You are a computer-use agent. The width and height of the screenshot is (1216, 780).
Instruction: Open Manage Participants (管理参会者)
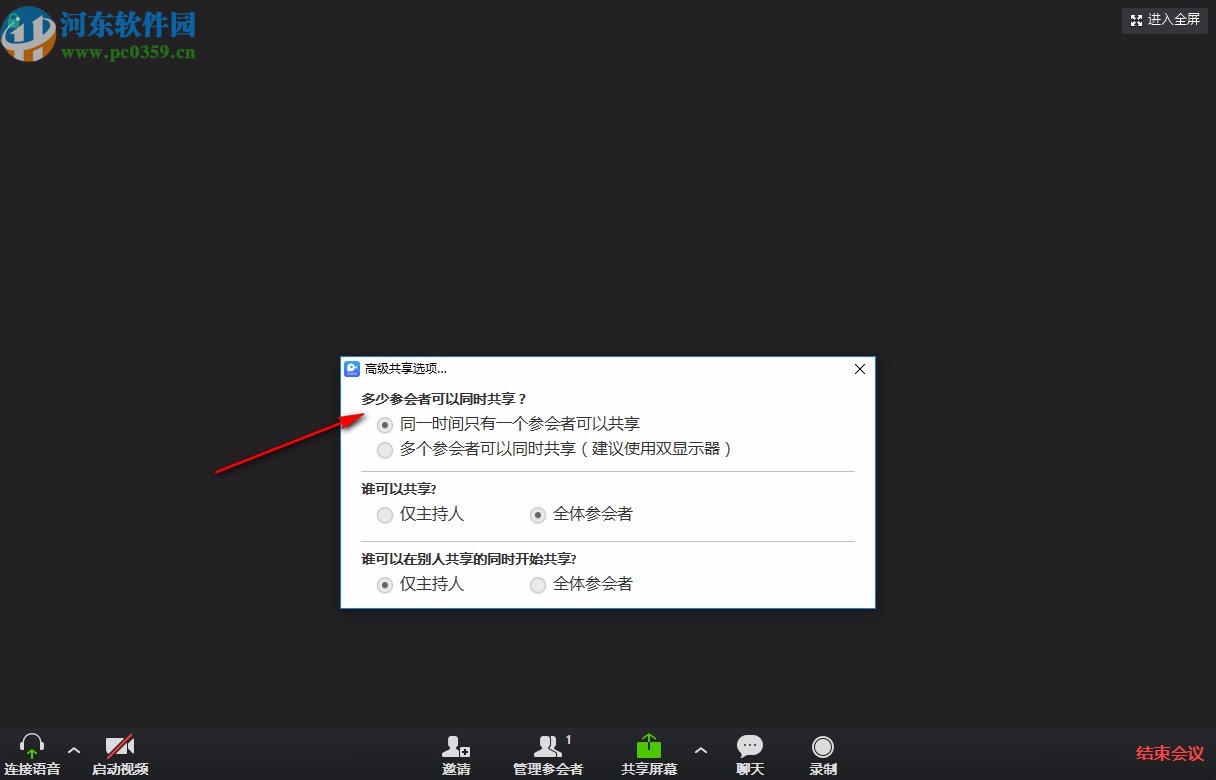coord(548,748)
